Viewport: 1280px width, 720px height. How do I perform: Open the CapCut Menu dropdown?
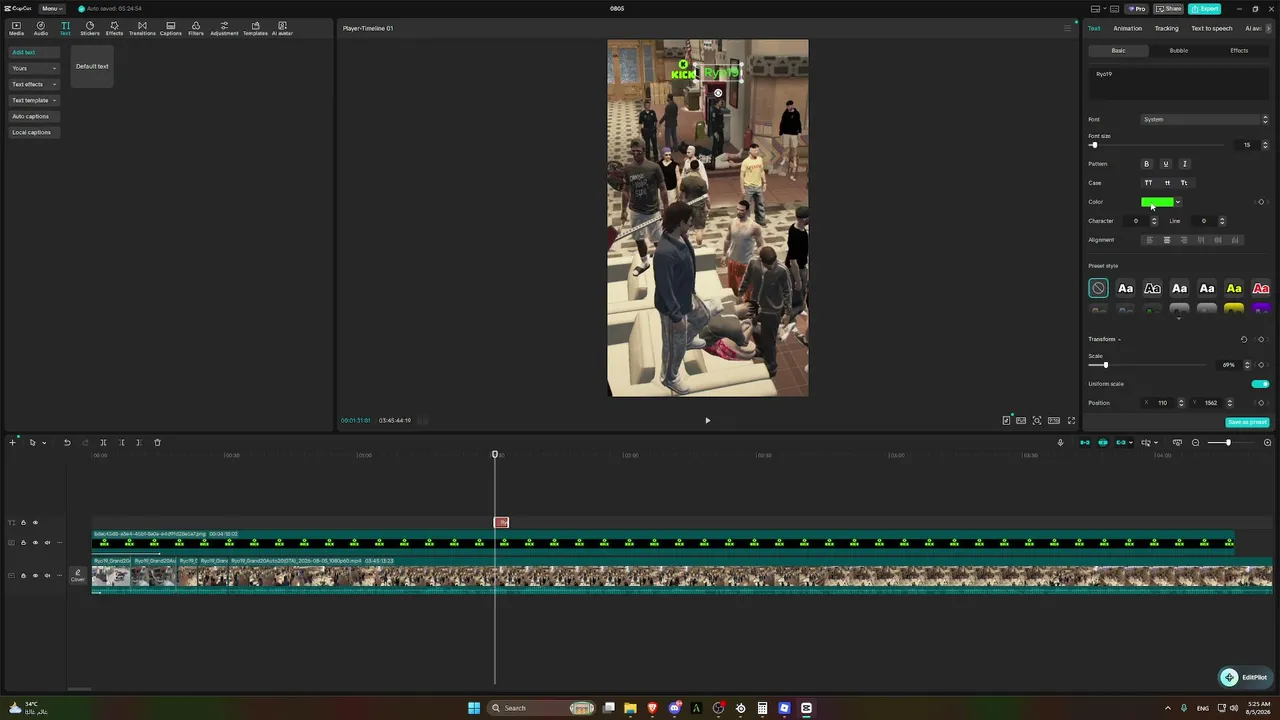pos(50,9)
